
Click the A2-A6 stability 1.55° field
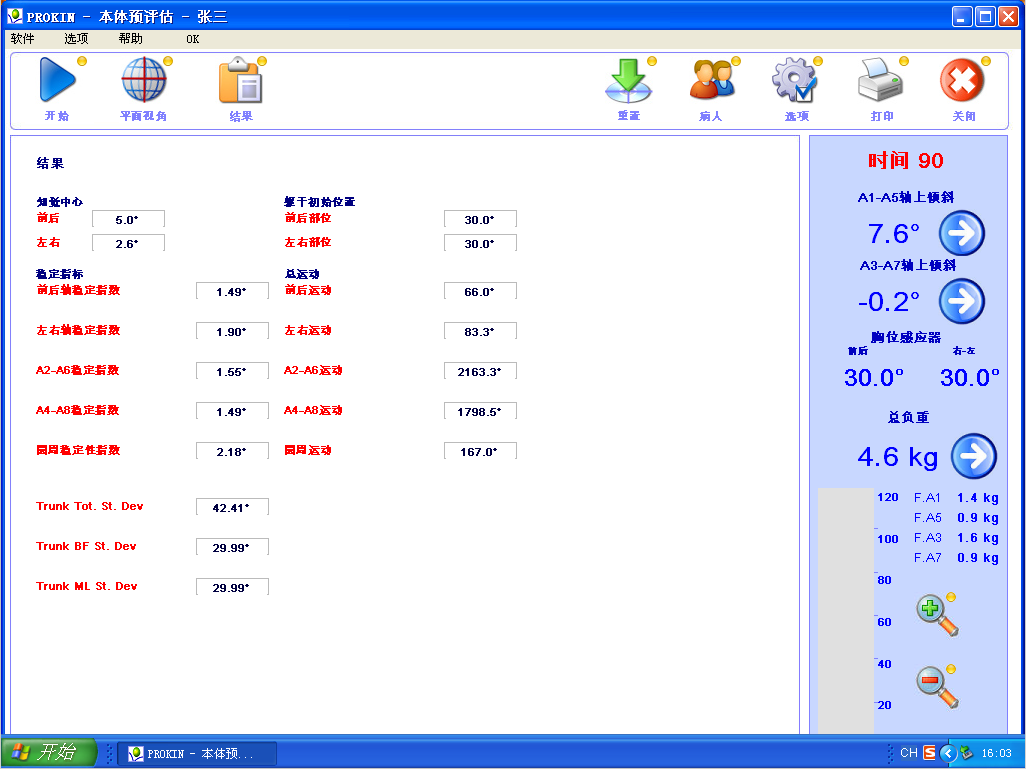click(x=232, y=371)
